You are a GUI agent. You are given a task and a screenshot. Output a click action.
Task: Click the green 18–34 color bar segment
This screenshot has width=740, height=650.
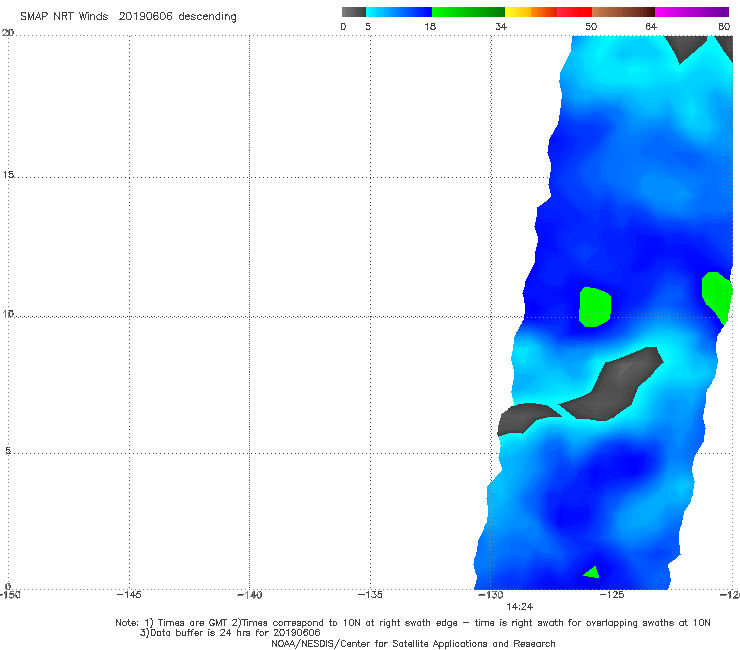(468, 12)
